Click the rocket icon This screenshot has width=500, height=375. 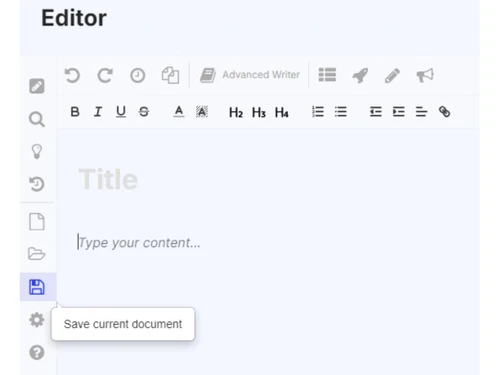tap(360, 75)
